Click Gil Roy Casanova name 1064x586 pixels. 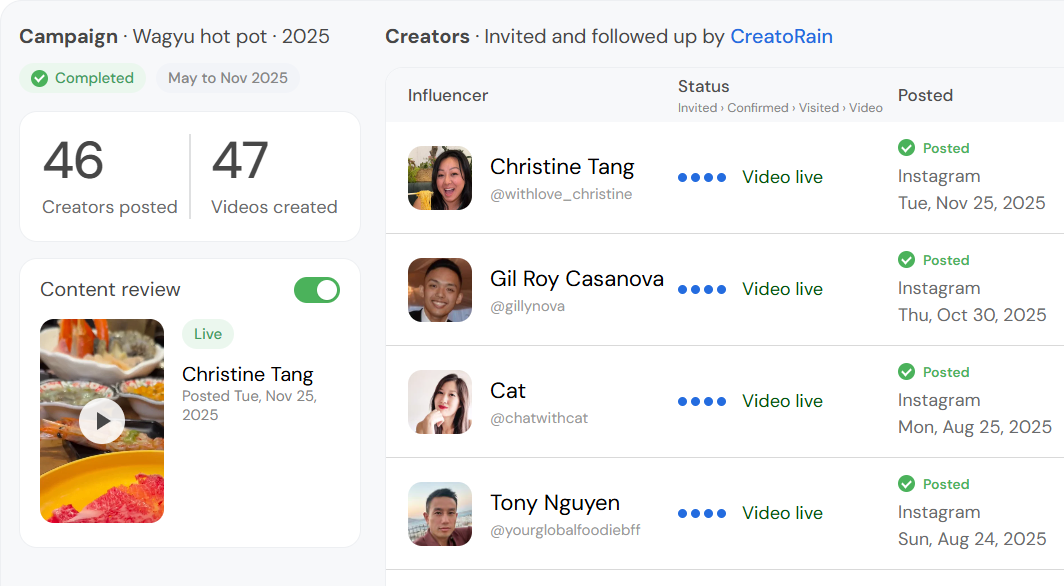coord(577,279)
